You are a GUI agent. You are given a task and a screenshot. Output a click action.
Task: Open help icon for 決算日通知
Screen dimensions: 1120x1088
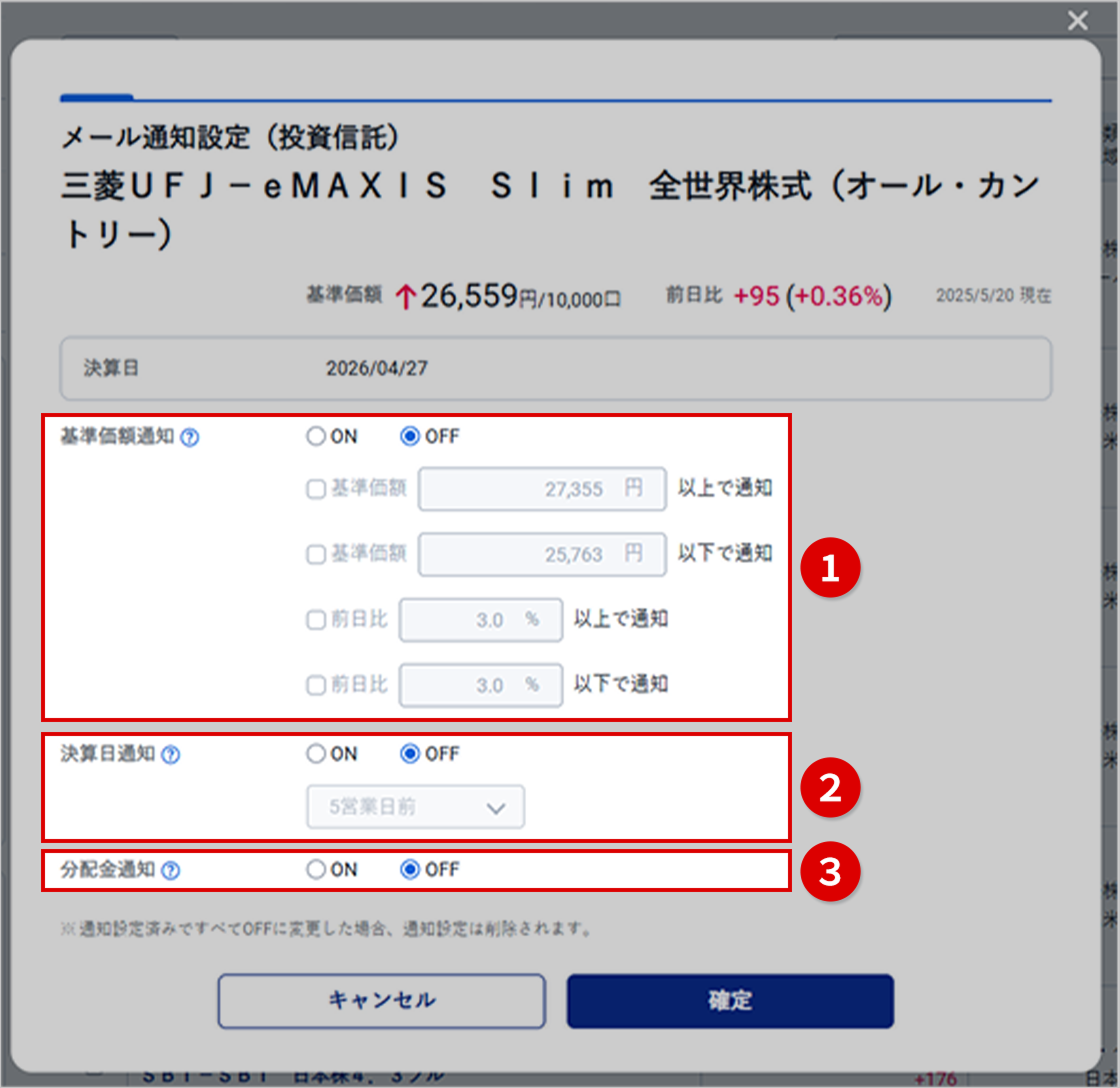(x=171, y=754)
